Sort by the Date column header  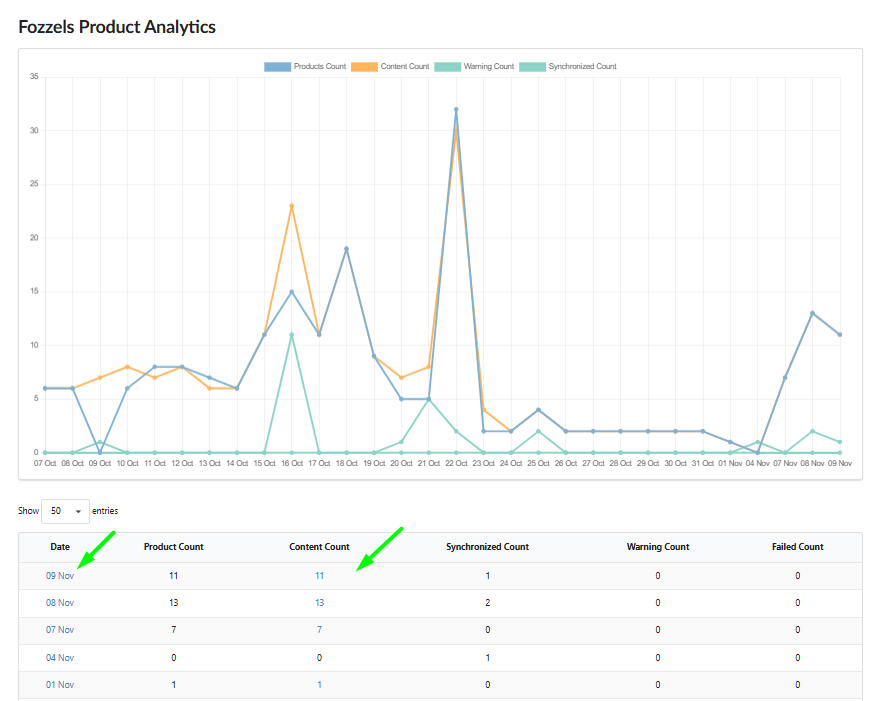(60, 547)
